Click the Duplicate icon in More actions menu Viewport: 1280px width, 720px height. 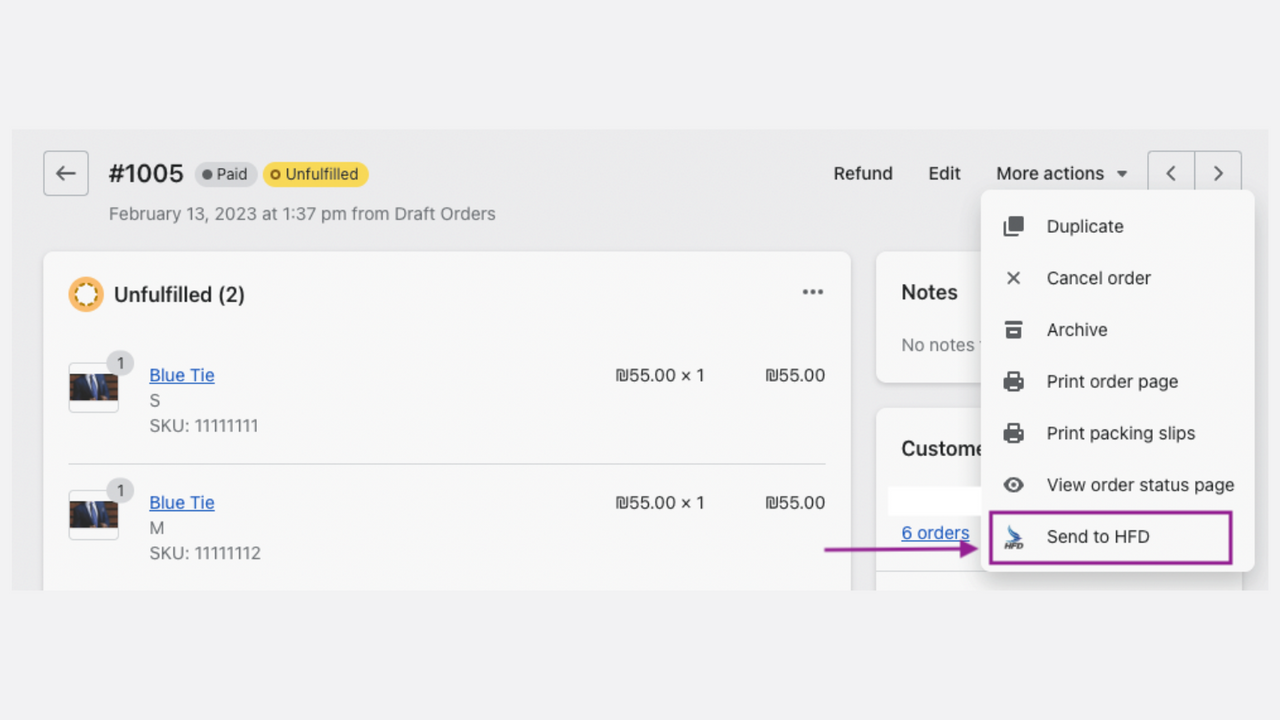[x=1012, y=226]
